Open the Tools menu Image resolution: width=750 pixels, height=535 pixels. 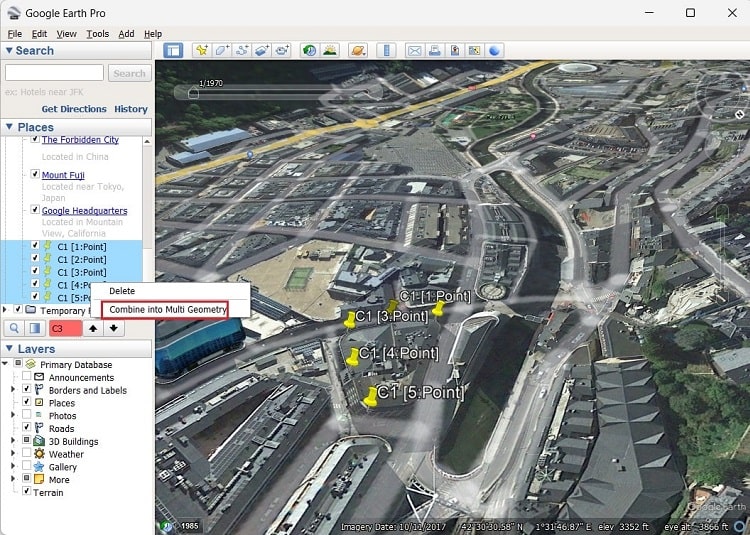click(x=97, y=34)
